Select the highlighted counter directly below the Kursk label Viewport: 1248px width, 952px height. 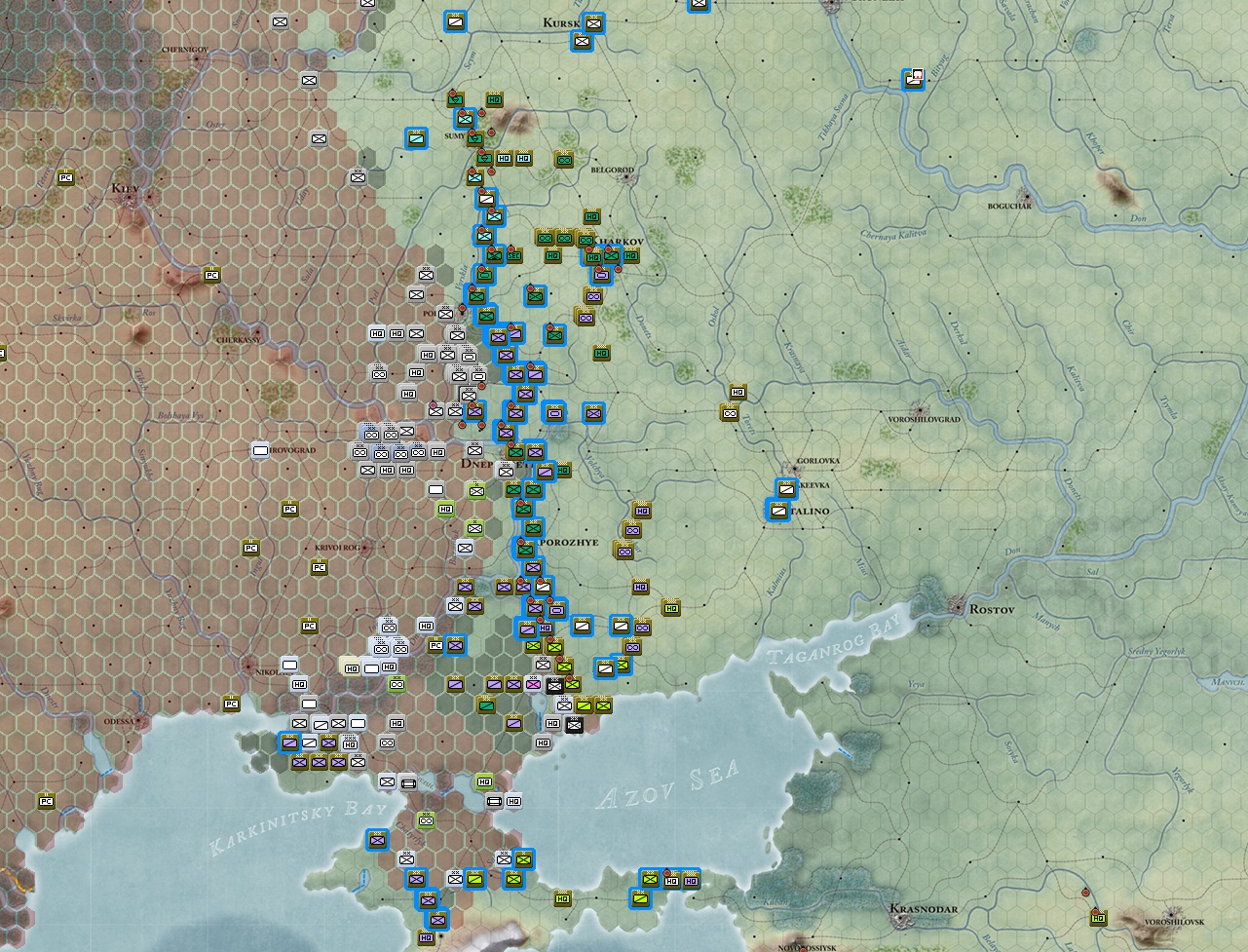coord(582,41)
